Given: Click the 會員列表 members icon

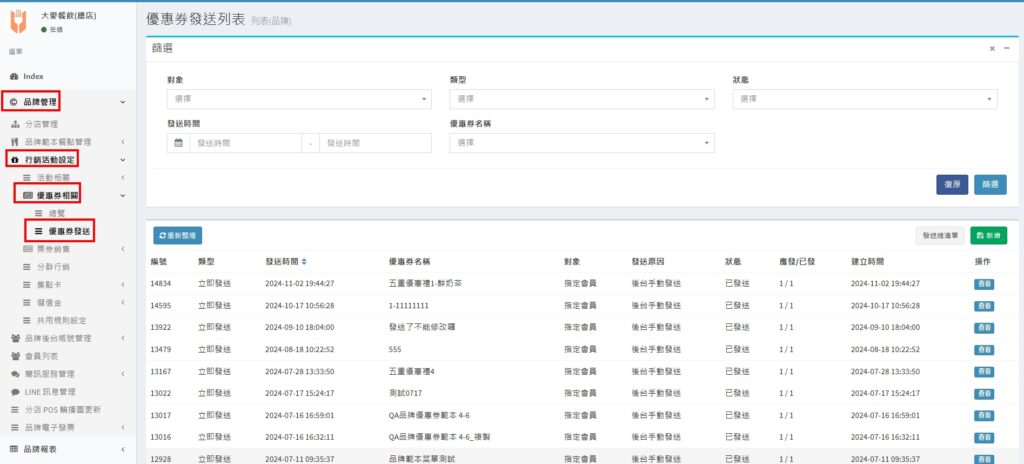Looking at the screenshot, I should tap(14, 355).
